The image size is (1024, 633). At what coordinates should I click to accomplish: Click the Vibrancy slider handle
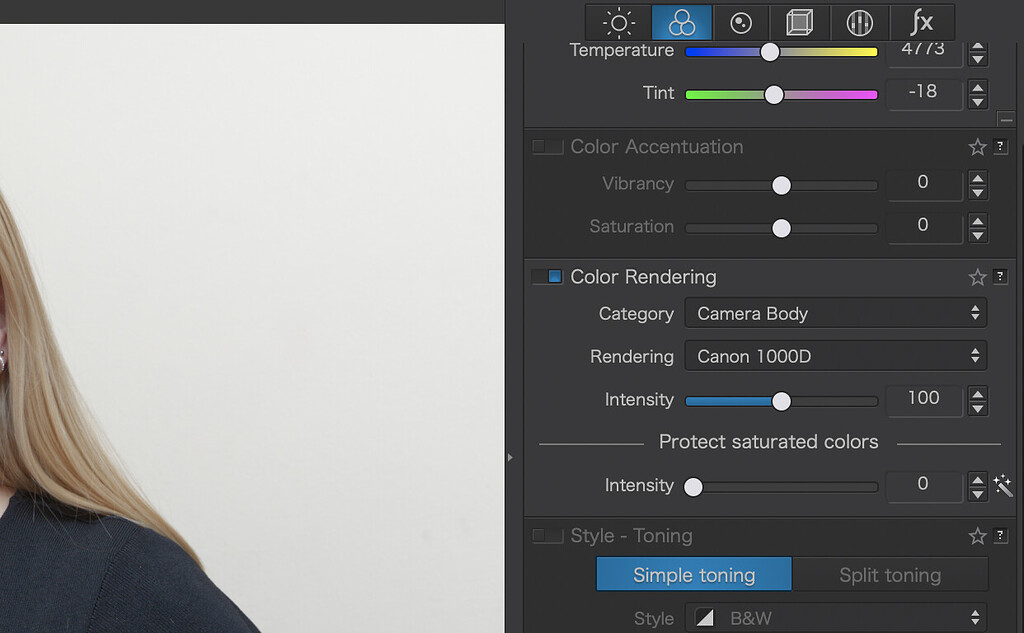tap(781, 186)
